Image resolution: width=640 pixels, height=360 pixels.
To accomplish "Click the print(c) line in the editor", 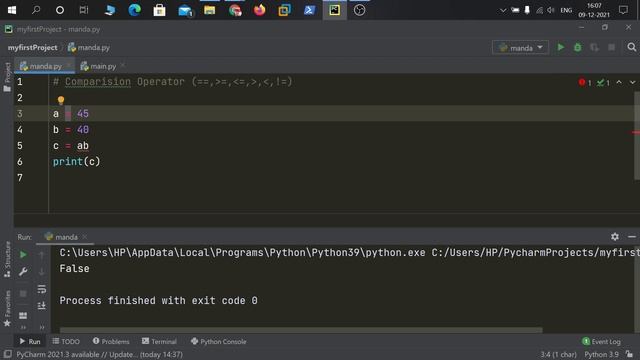I will pyautogui.click(x=76, y=162).
